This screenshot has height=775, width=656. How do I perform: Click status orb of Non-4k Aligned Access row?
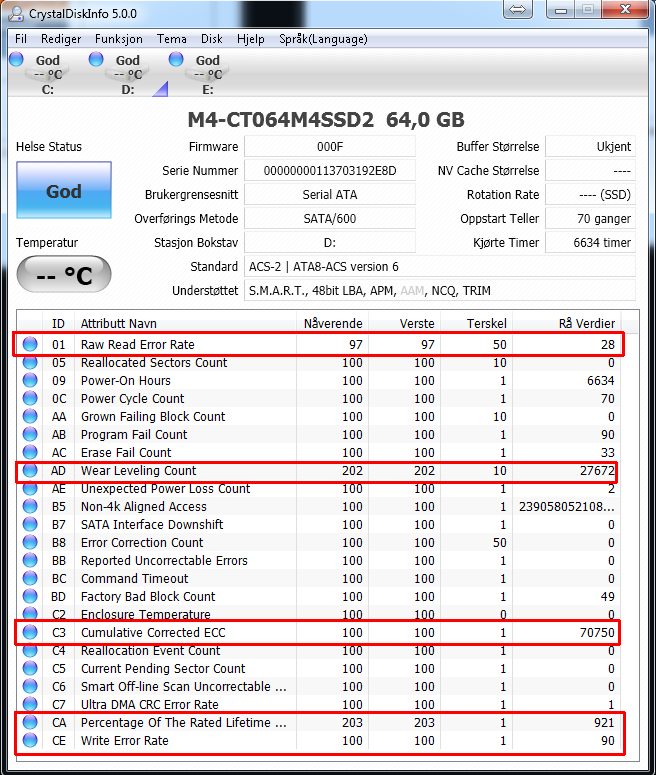(x=30, y=506)
